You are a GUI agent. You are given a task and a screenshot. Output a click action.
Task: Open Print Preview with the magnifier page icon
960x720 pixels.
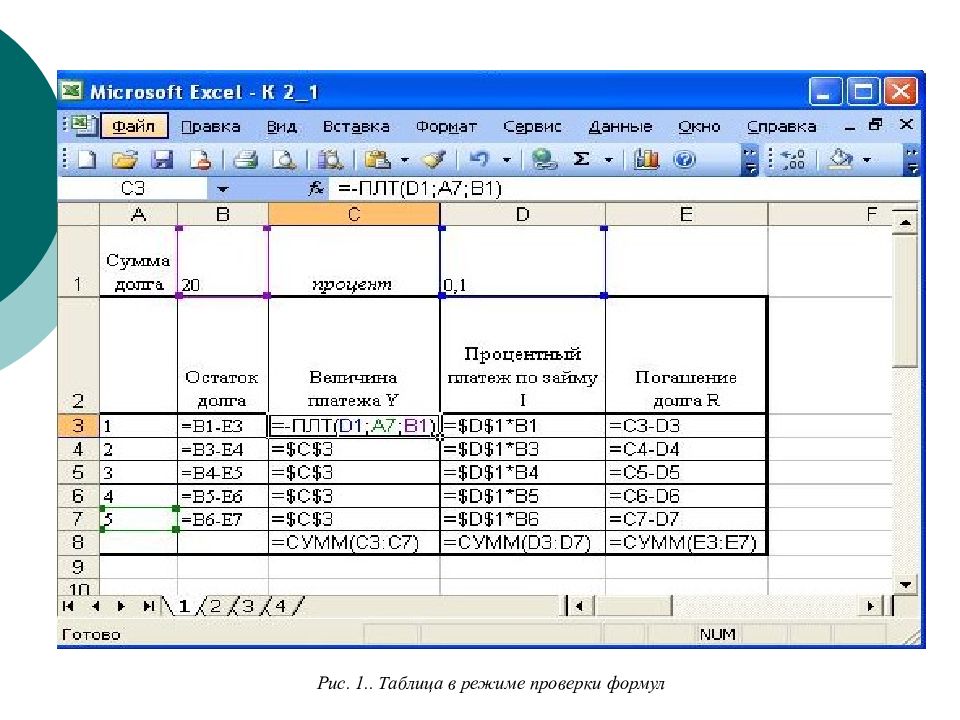click(x=283, y=160)
